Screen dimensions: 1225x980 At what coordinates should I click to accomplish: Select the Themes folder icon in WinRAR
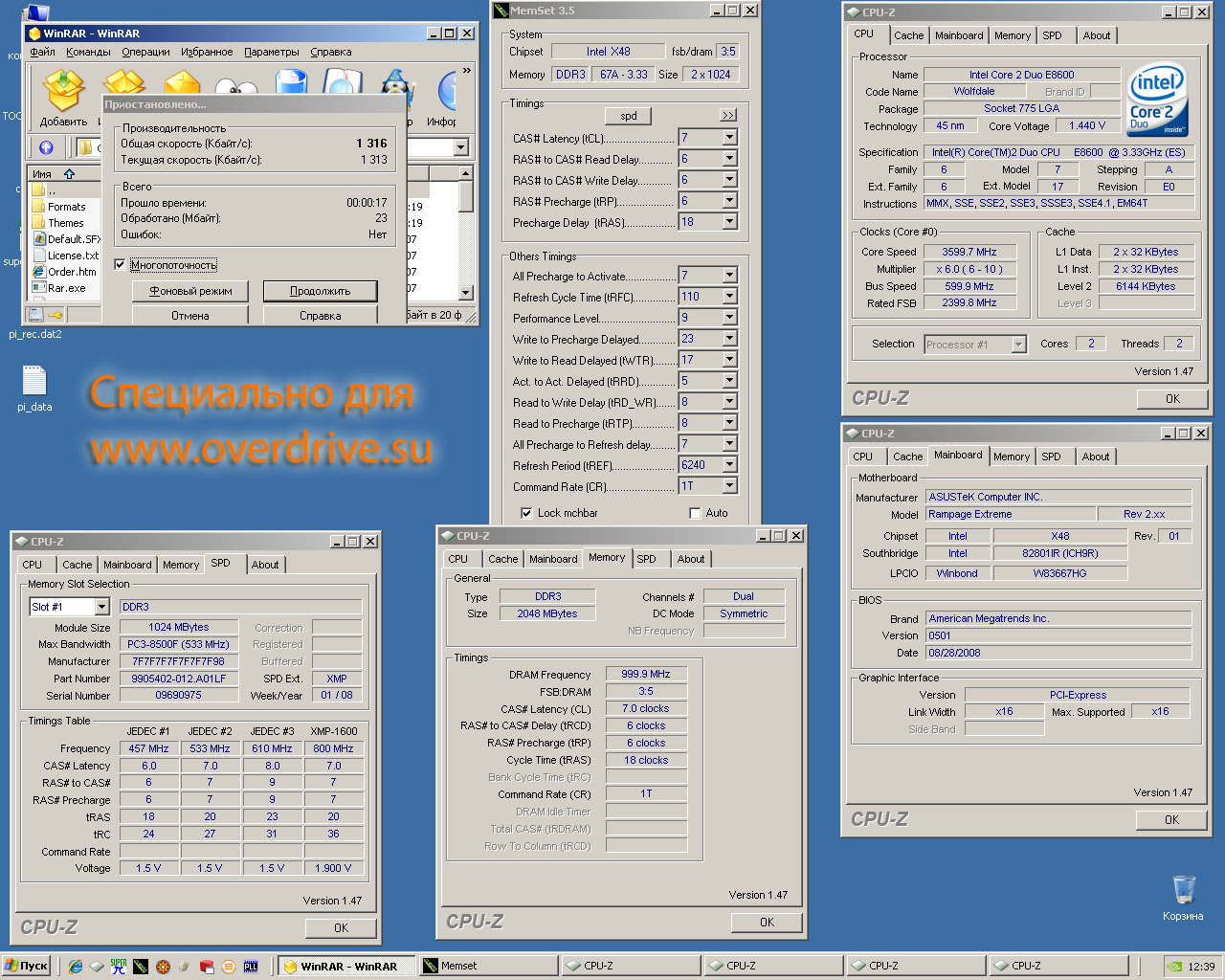click(38, 223)
